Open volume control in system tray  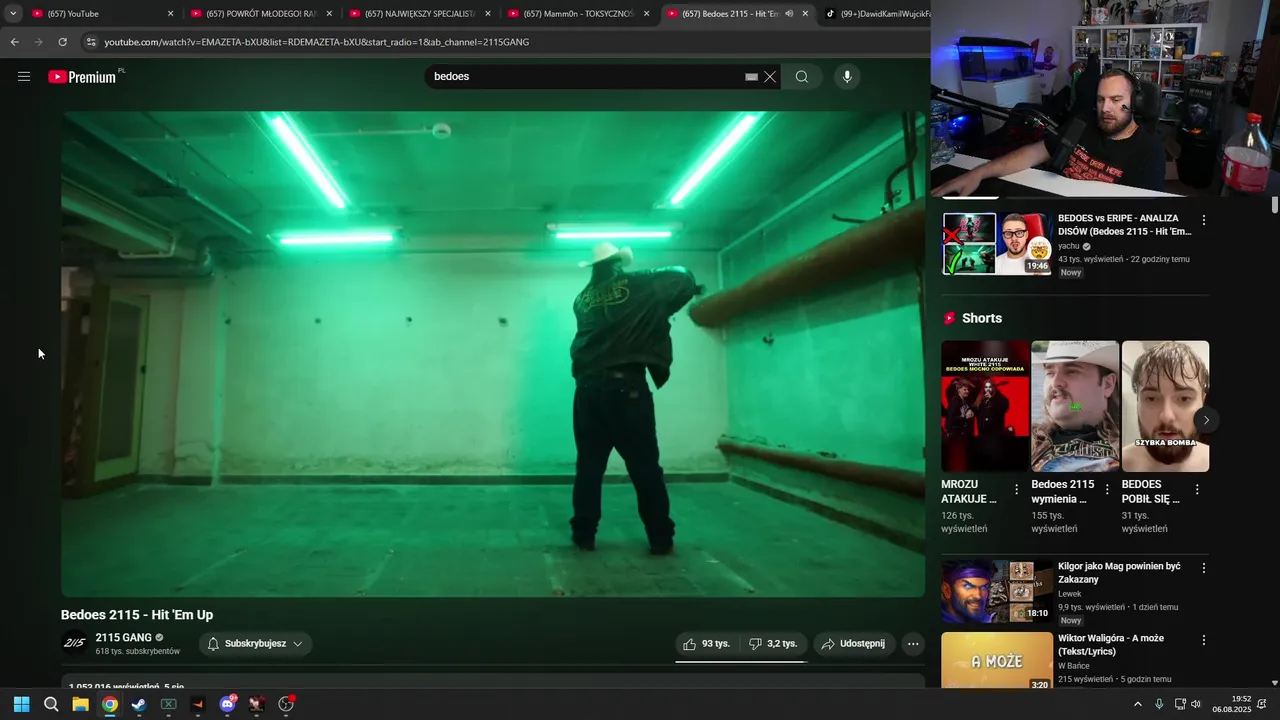(x=1196, y=704)
